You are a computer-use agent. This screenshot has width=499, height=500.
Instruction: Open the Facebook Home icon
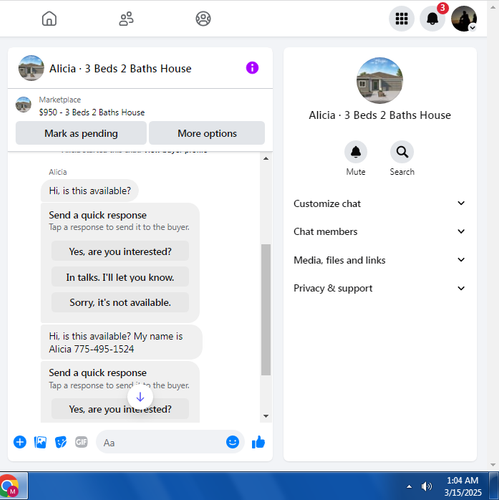click(49, 19)
